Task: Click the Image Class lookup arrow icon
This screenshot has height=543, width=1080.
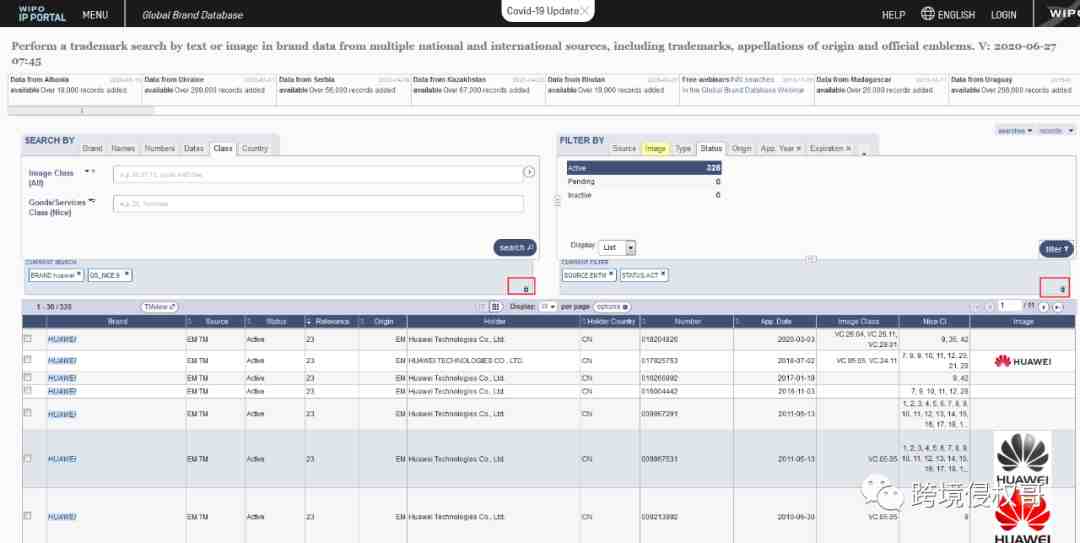Action: tap(528, 172)
